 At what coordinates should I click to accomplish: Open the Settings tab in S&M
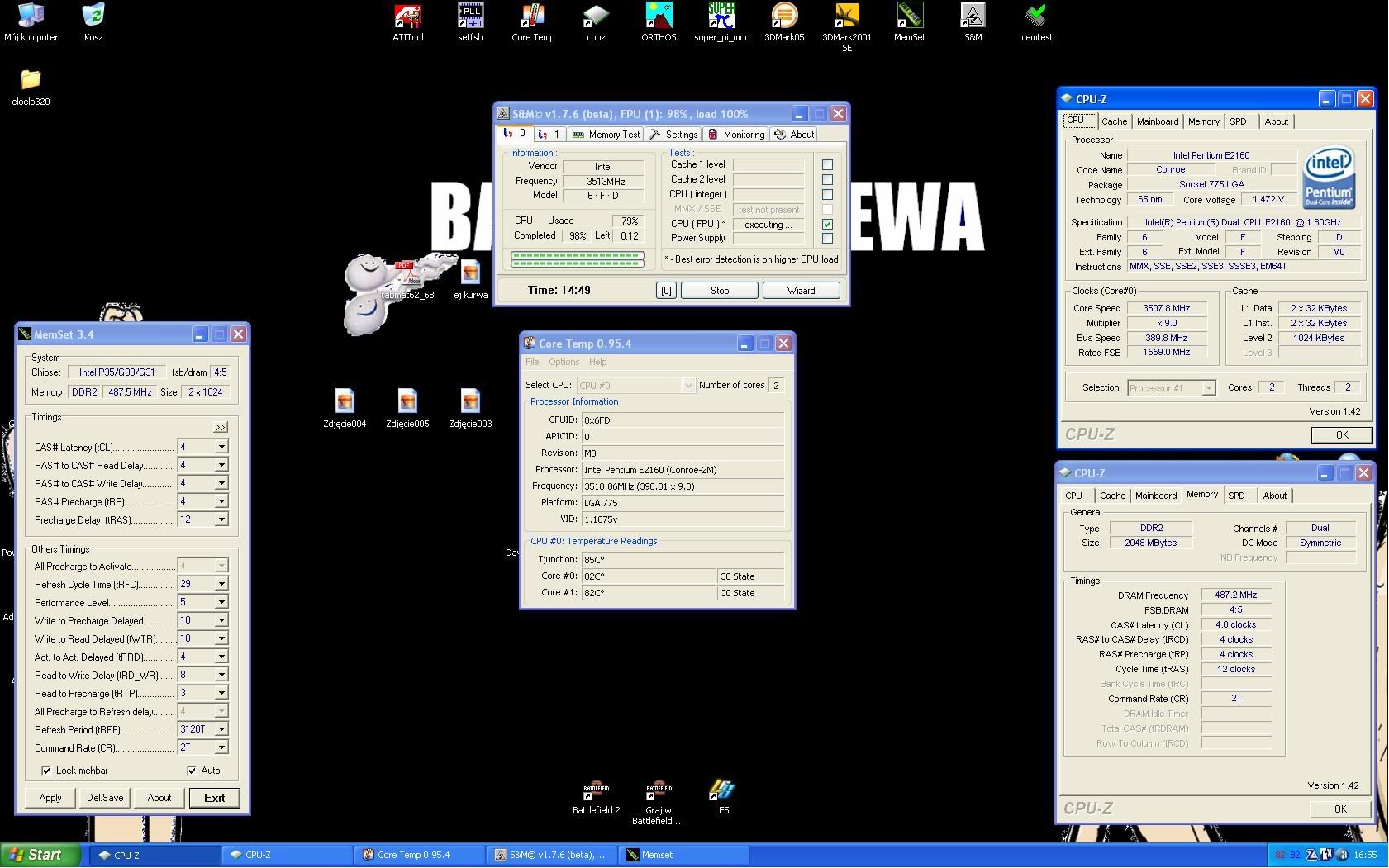point(673,135)
